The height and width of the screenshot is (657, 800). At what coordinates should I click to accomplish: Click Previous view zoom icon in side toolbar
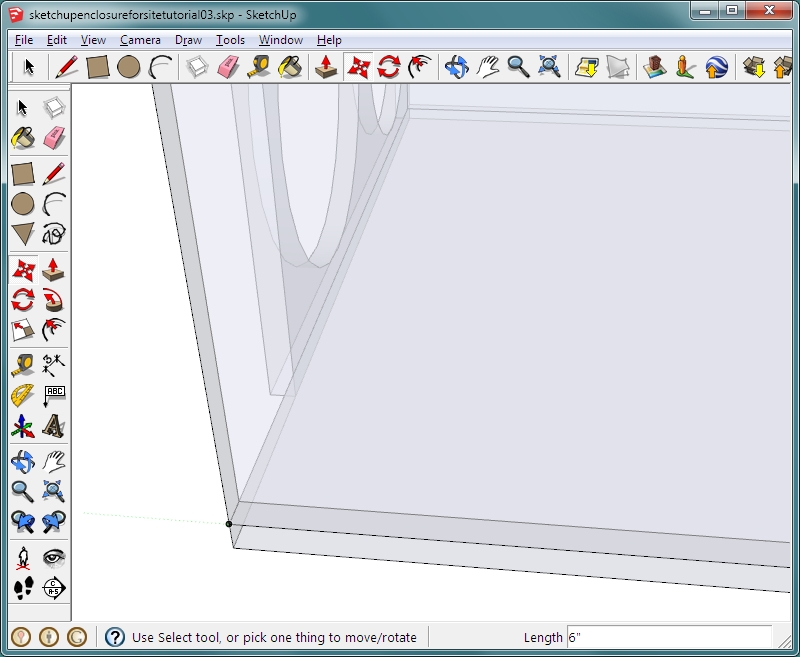pyautogui.click(x=23, y=522)
